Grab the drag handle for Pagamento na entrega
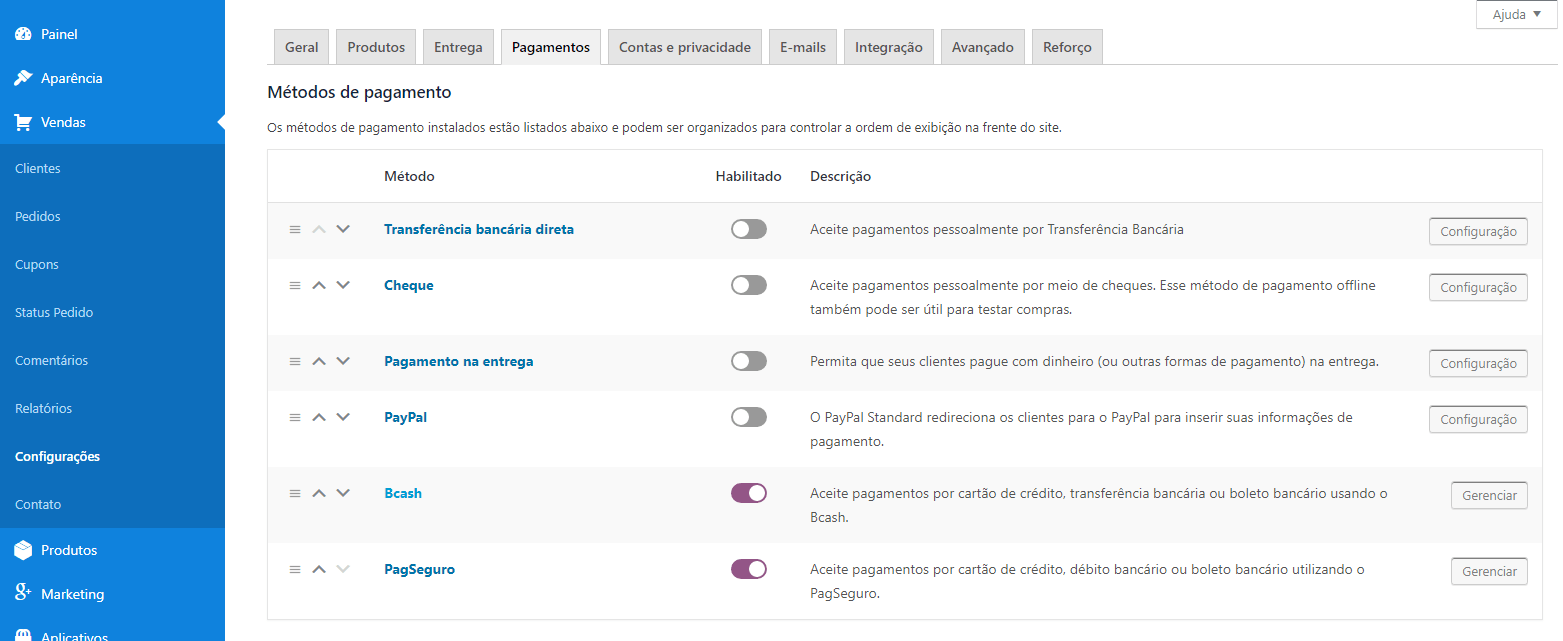The width and height of the screenshot is (1563, 641). click(295, 361)
